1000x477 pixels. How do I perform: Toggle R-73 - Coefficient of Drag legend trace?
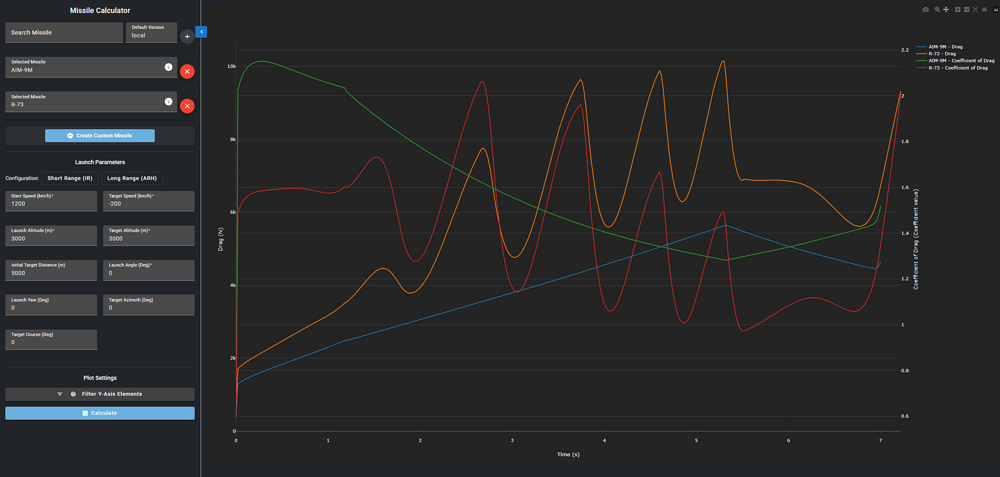(954, 67)
